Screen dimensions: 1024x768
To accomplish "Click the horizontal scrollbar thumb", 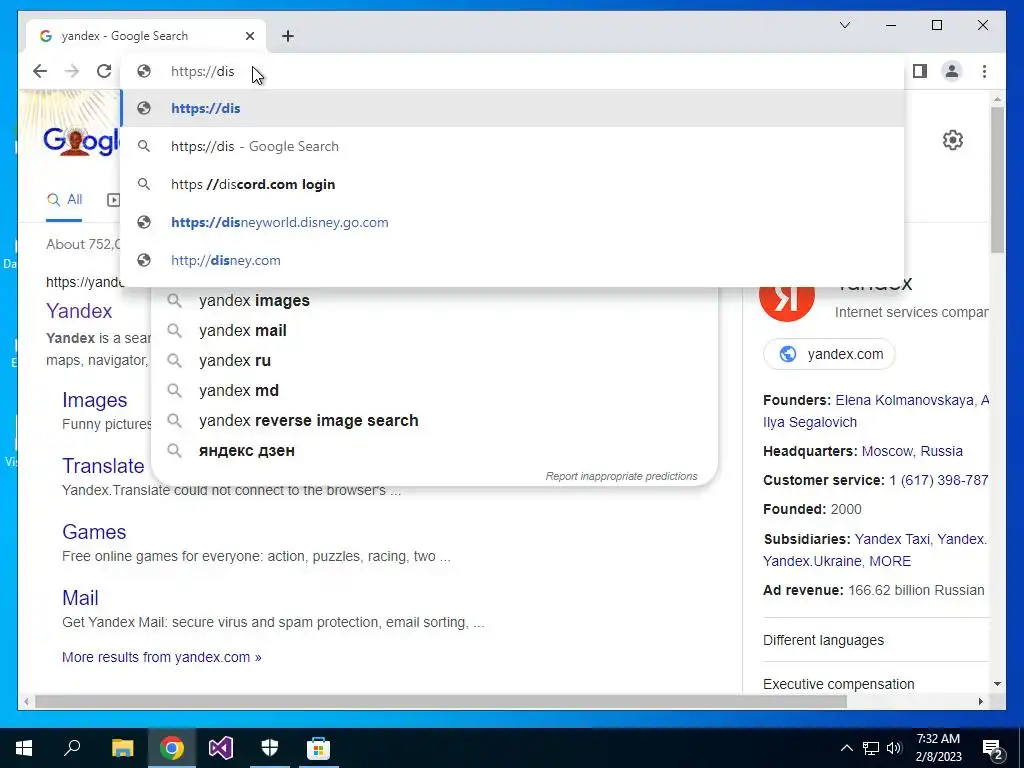I will [x=441, y=701].
